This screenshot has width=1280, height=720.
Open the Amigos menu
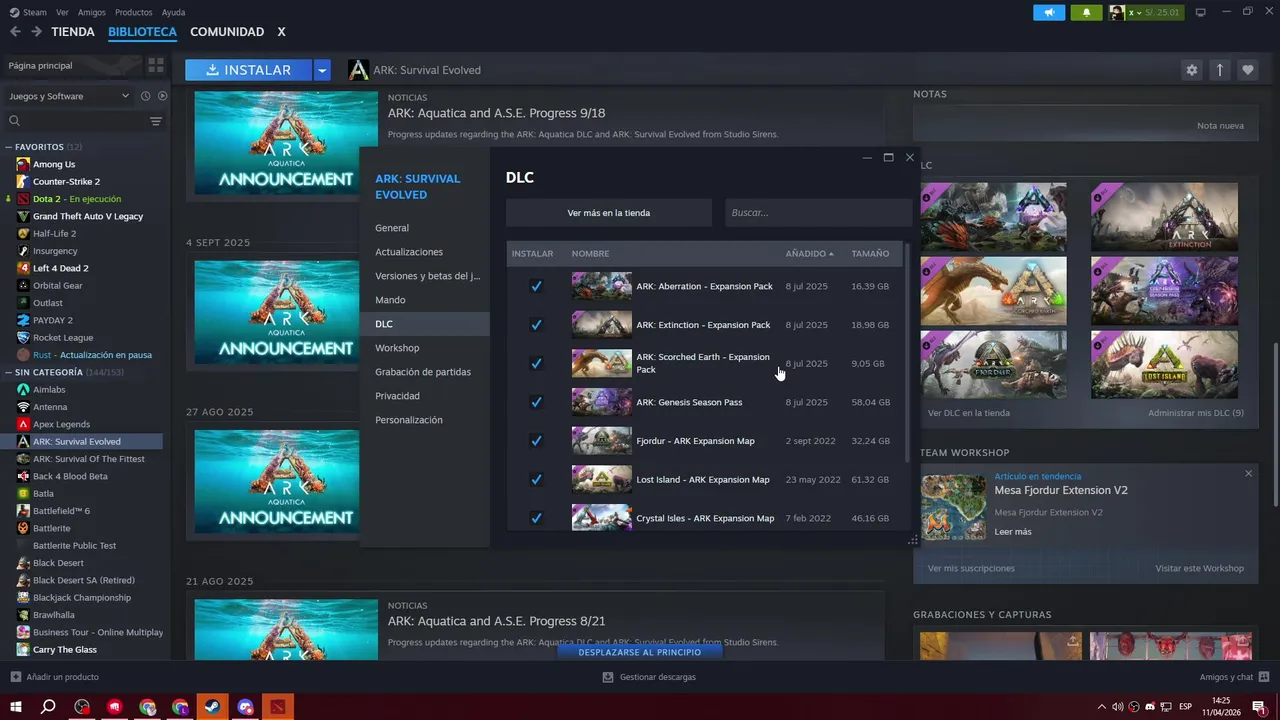coord(92,12)
